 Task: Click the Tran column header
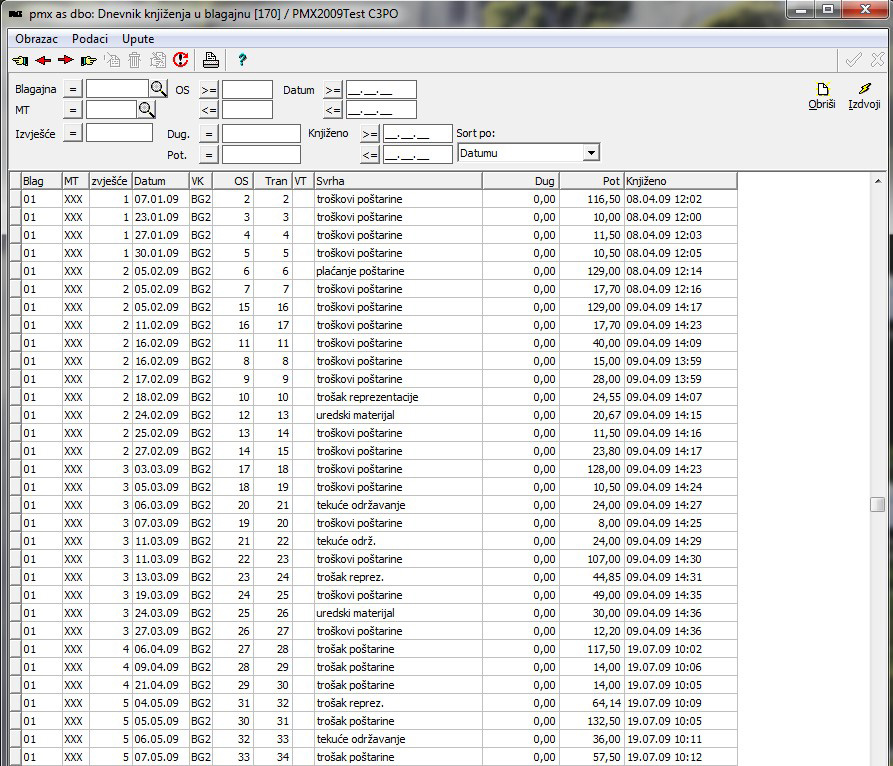(272, 181)
